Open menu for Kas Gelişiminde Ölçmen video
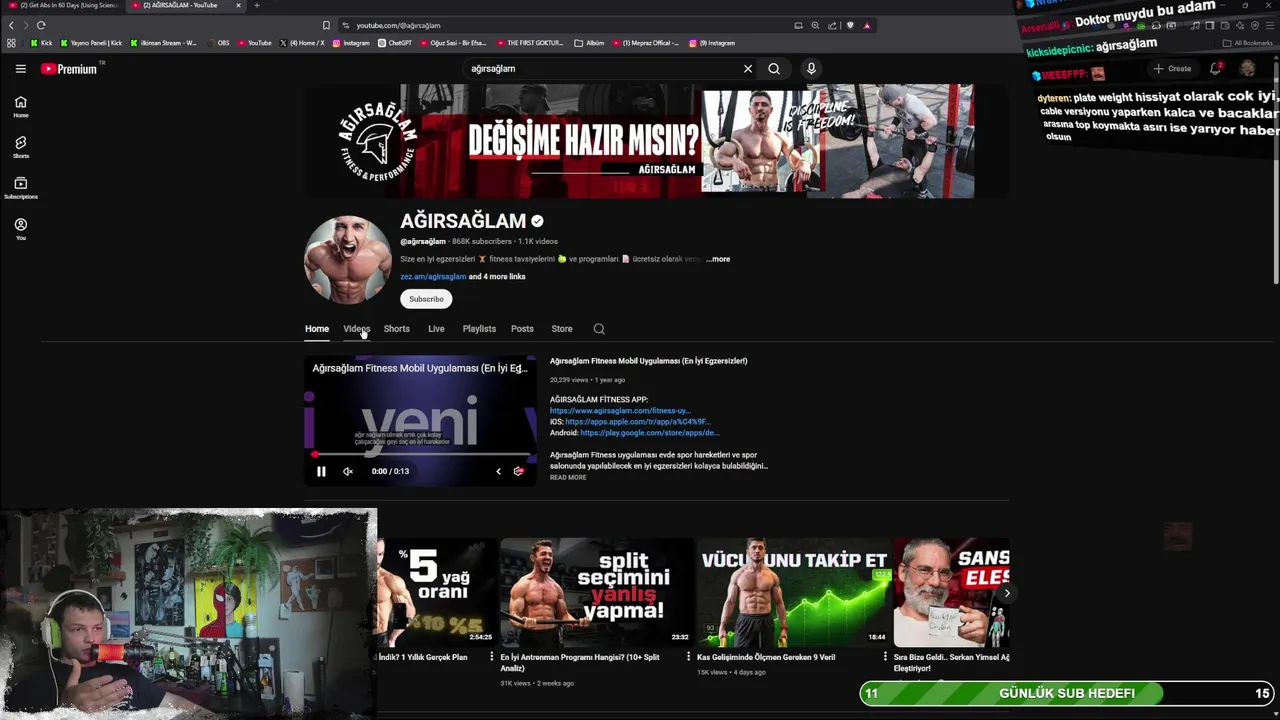 885,658
